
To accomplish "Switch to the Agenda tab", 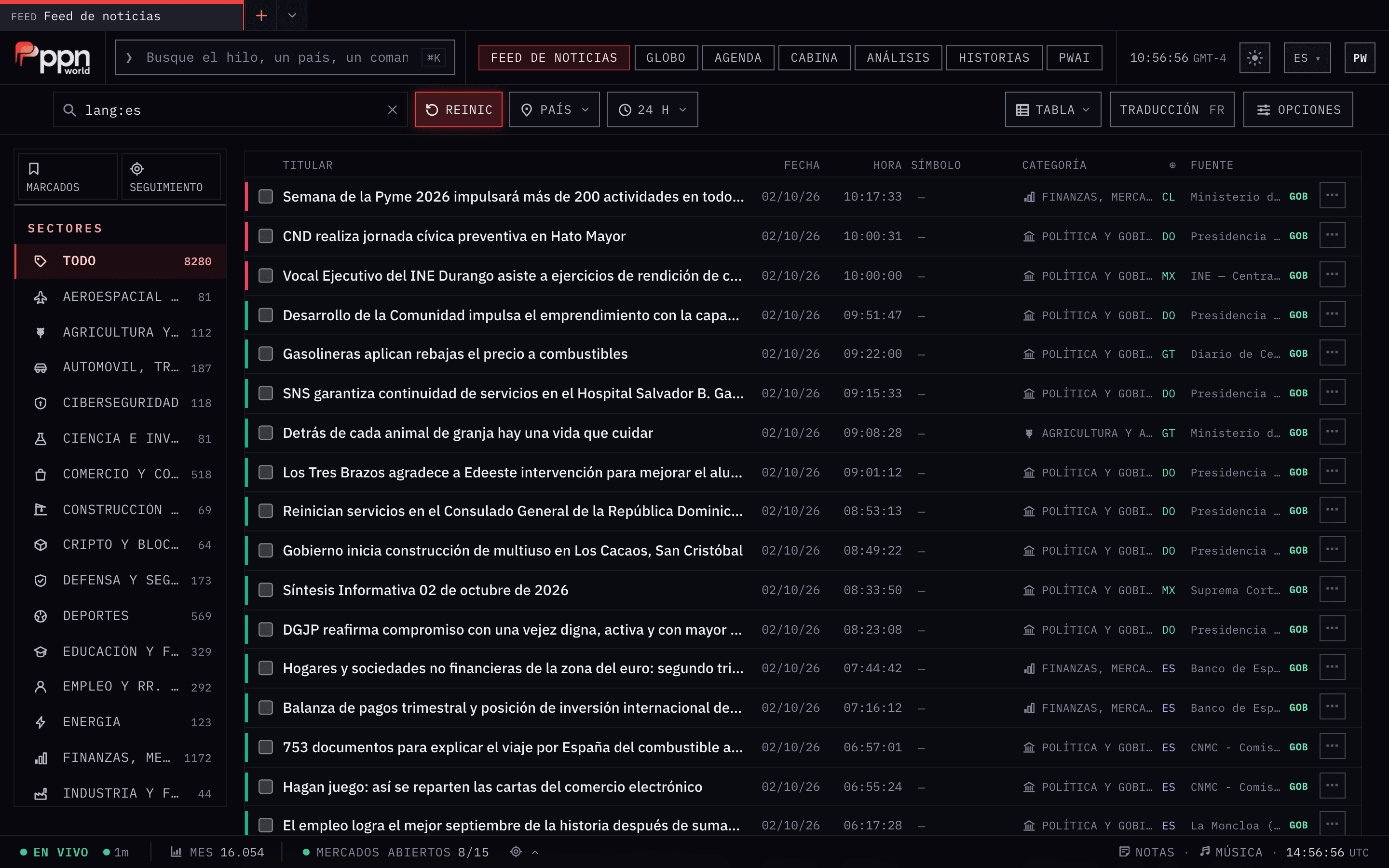I will pyautogui.click(x=738, y=58).
